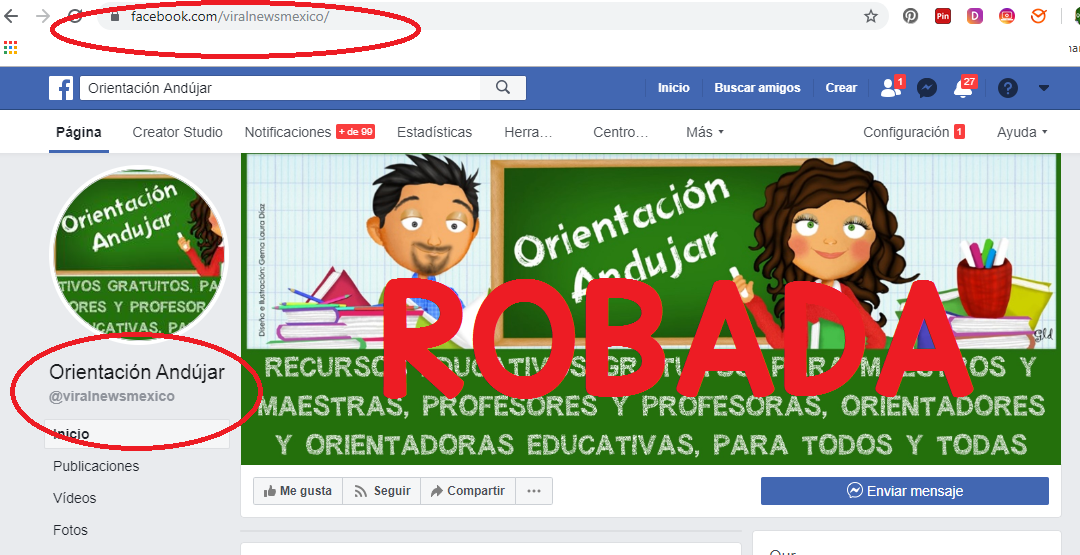This screenshot has height=555, width=1080.
Task: Bookmark page with star icon
Action: [x=871, y=17]
